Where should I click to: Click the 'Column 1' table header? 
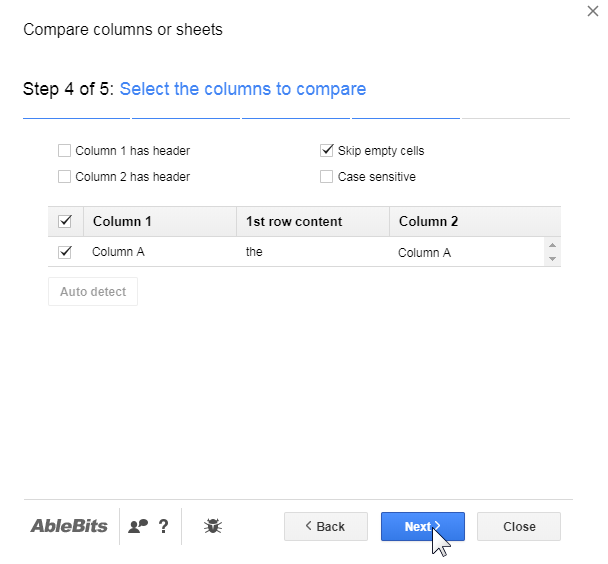[x=122, y=221]
